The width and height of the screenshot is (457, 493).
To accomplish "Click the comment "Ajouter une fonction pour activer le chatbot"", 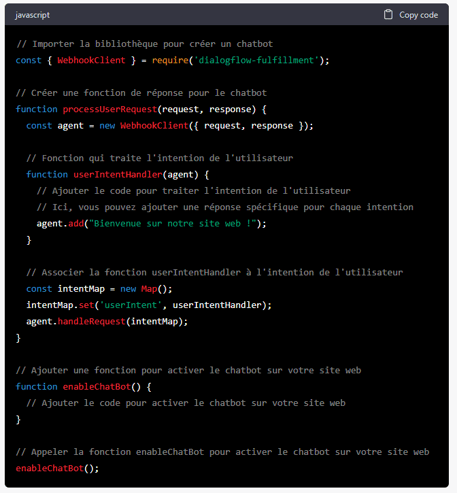I will coord(189,371).
